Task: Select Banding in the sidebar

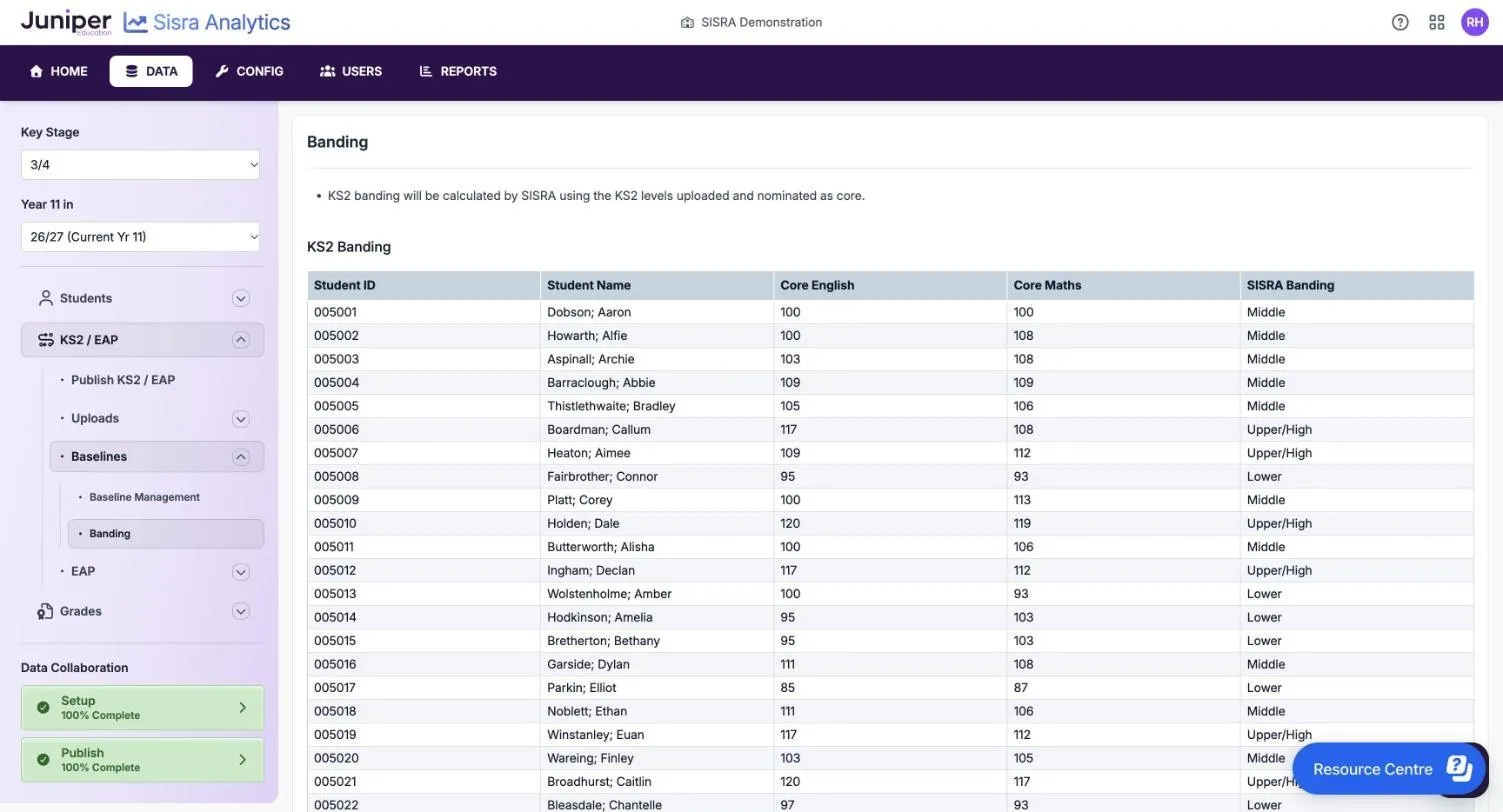Action: click(166, 534)
